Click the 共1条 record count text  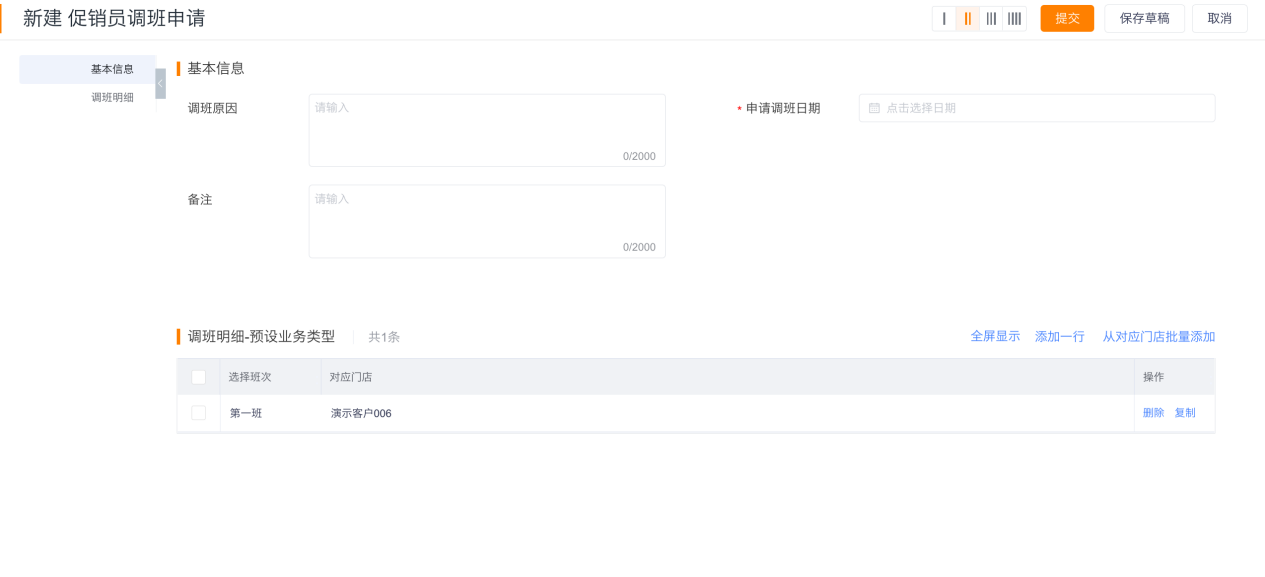pyautogui.click(x=384, y=337)
